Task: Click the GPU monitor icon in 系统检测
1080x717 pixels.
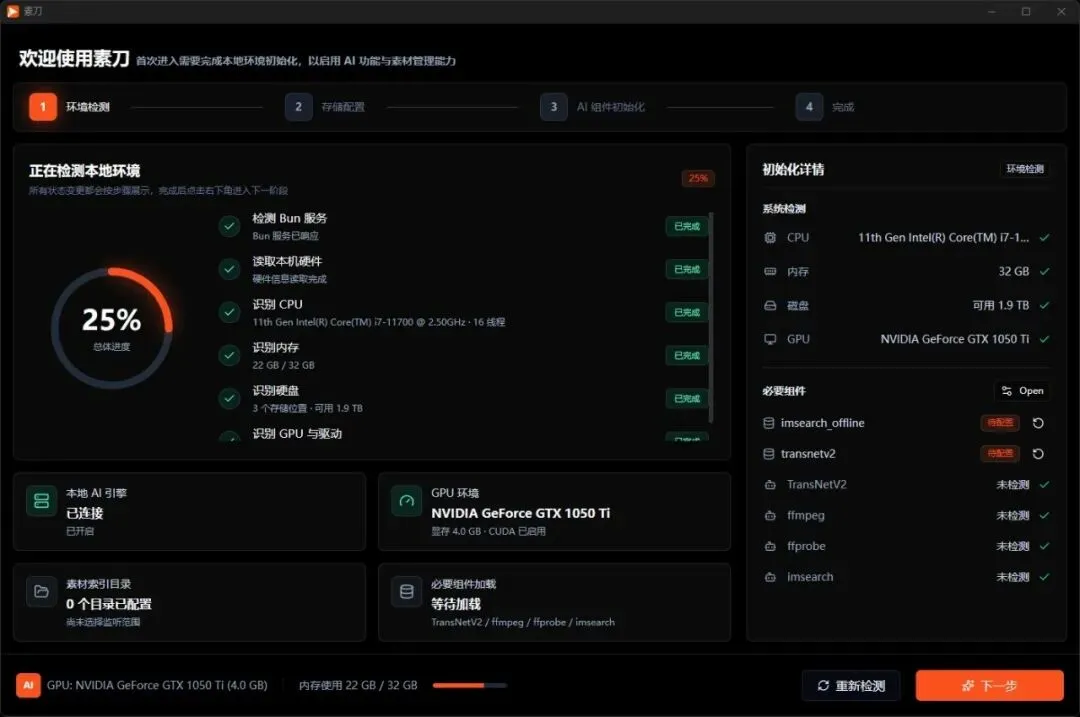Action: (770, 339)
